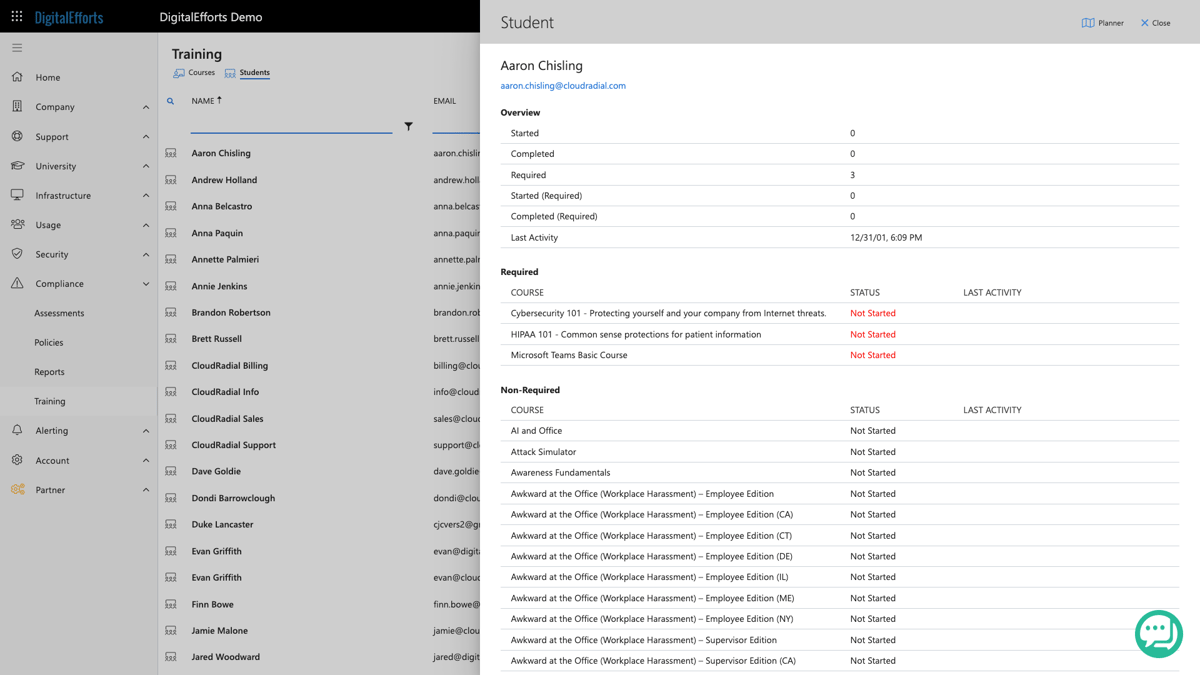Collapse the sidebar with the hamburger icon

(x=16, y=46)
